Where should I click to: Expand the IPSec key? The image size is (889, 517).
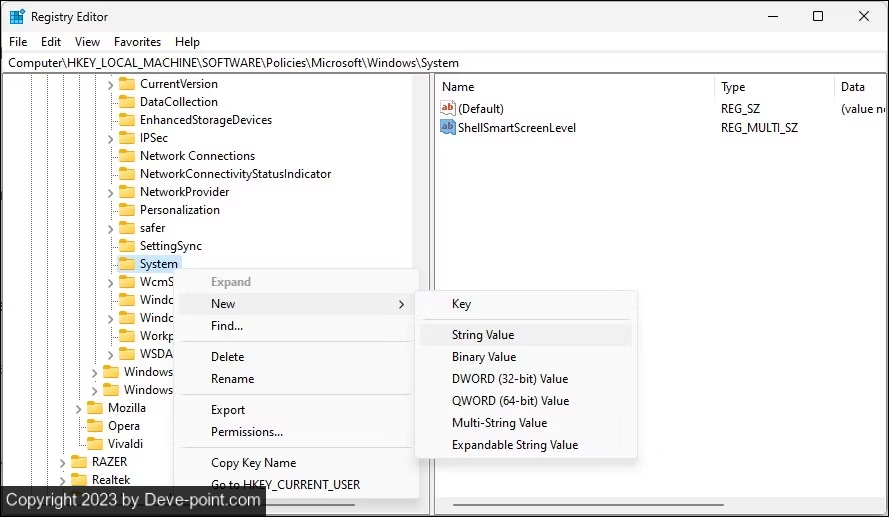pos(111,139)
